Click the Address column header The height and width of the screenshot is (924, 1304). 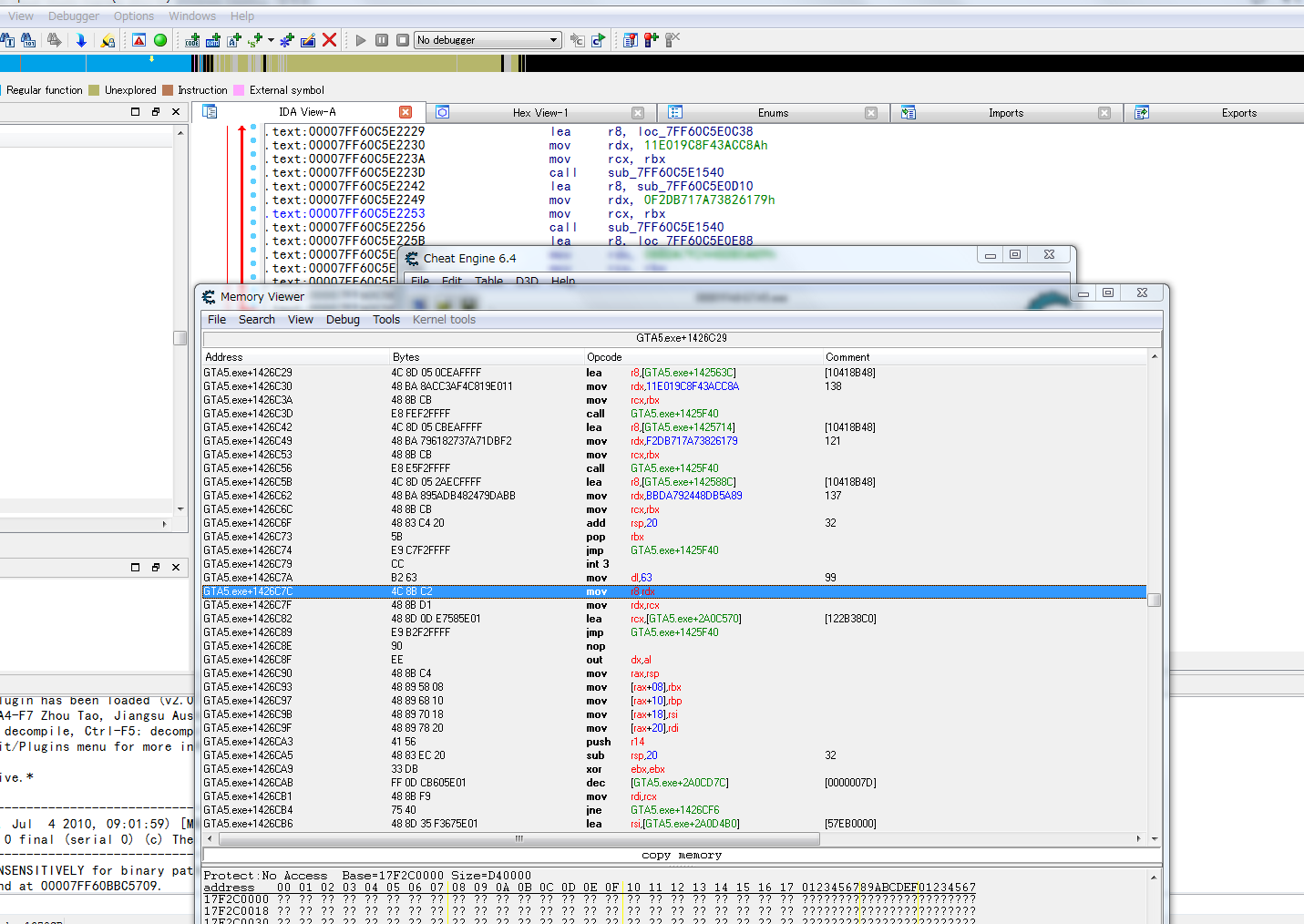(296, 357)
